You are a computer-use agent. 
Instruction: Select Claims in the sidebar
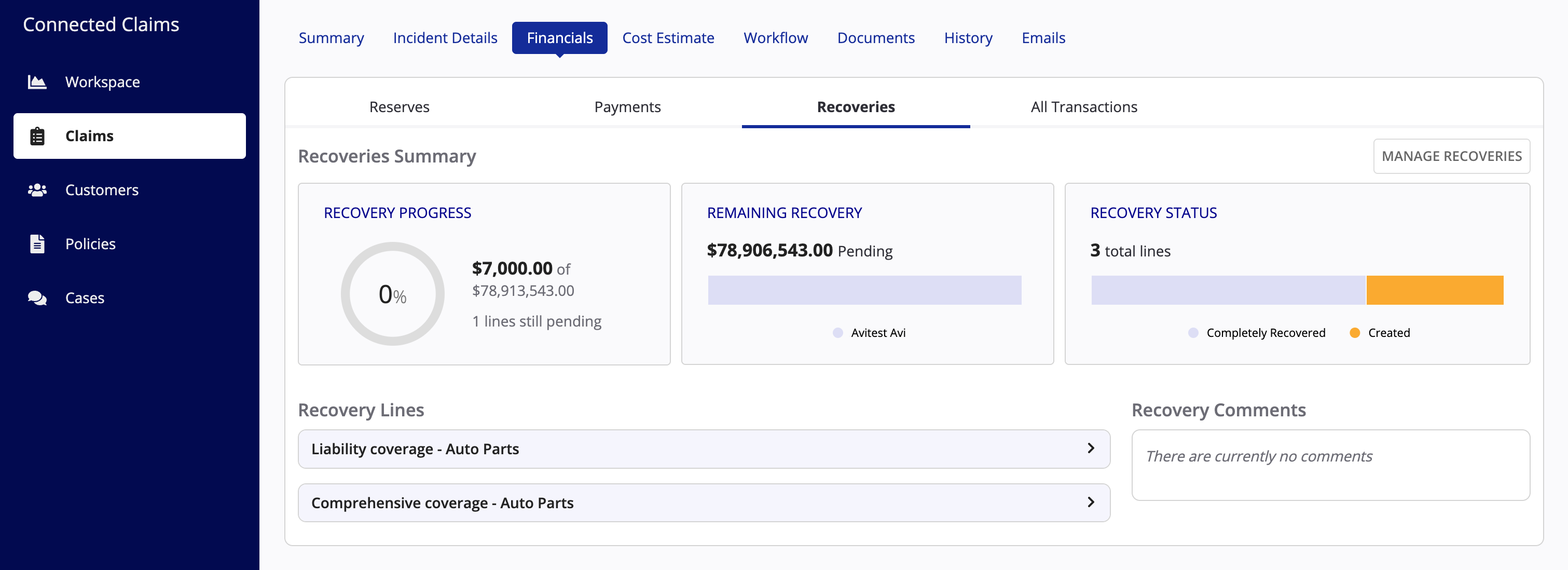point(130,136)
